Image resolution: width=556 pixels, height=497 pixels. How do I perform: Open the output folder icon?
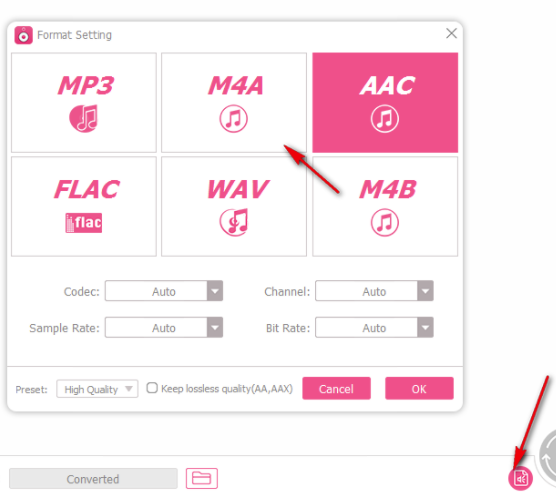201,478
